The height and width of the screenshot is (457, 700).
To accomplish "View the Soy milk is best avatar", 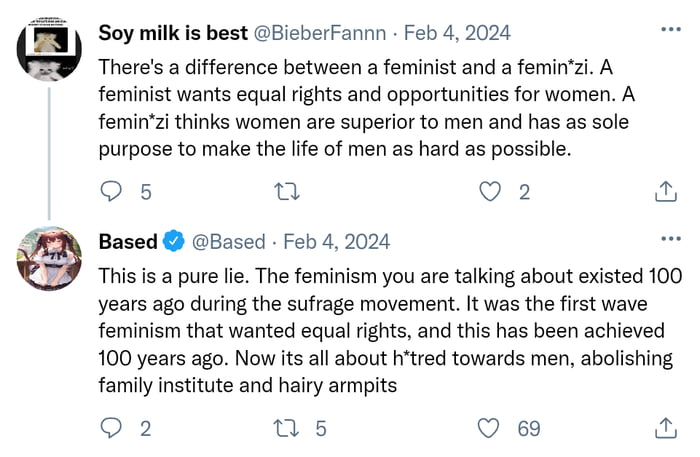I will tap(49, 49).
